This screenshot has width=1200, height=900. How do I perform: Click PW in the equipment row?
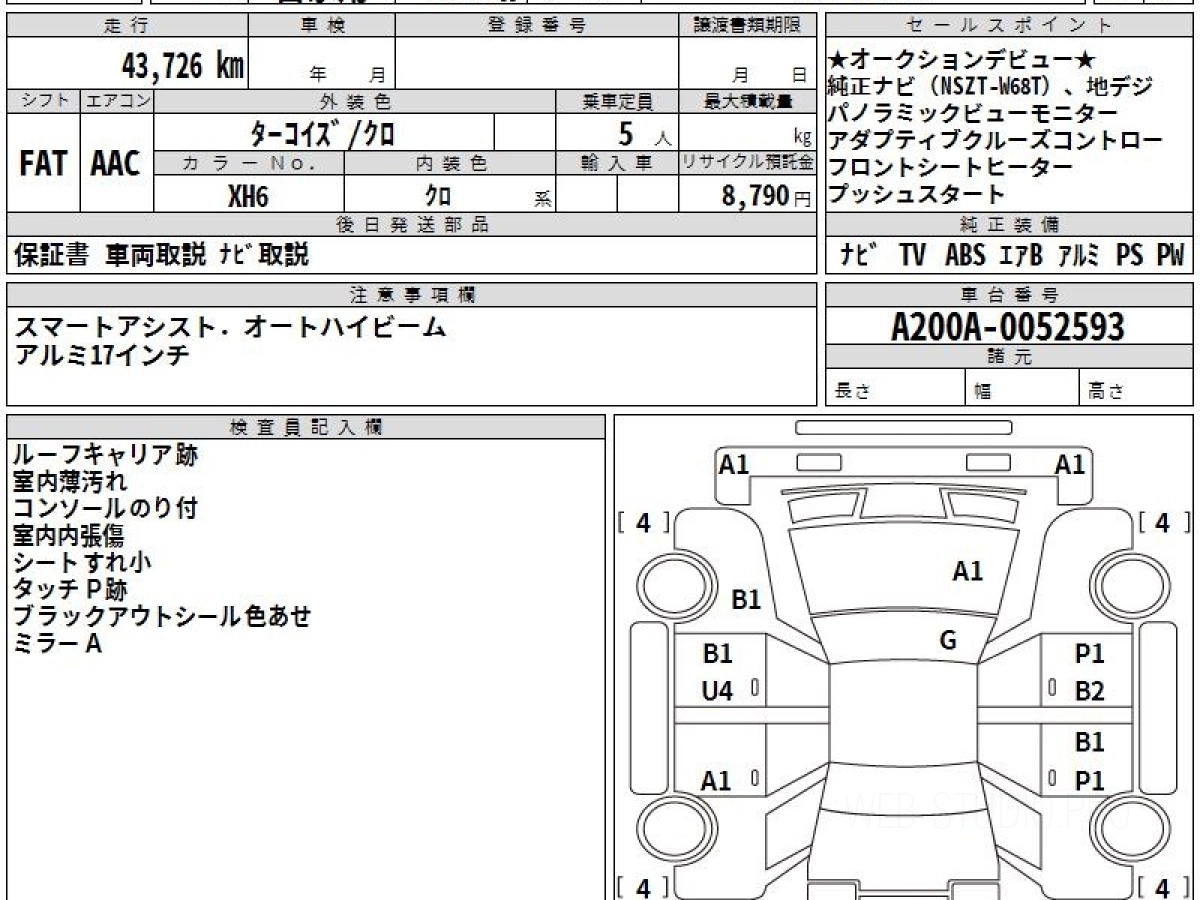[x=1170, y=256]
